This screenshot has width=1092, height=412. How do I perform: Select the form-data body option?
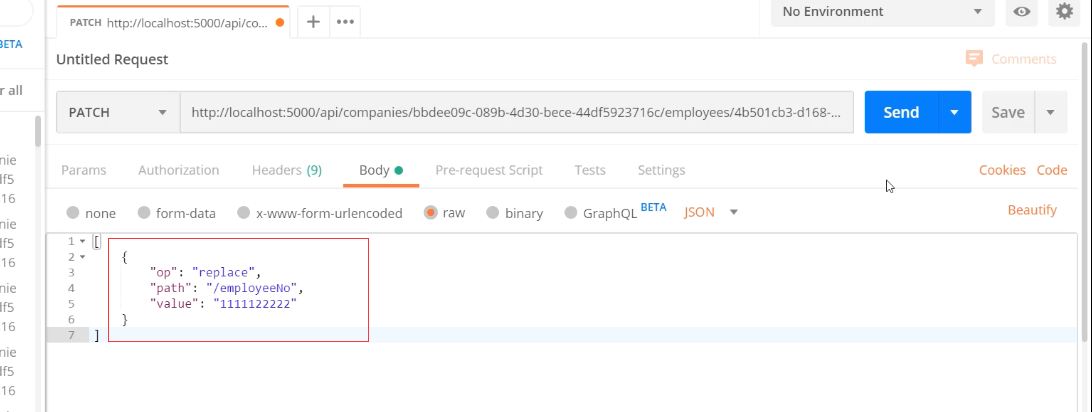tap(144, 213)
